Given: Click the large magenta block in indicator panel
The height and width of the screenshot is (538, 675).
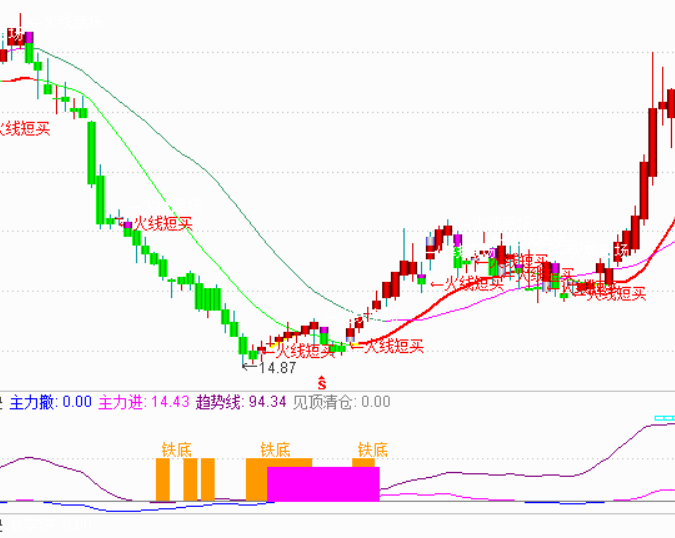Looking at the screenshot, I should 323,483.
